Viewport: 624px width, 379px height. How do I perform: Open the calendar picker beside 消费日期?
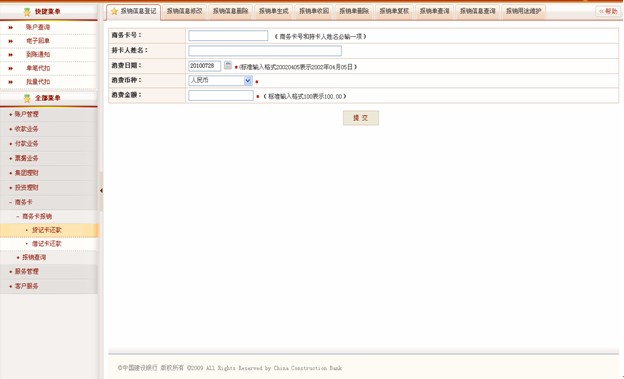pos(228,65)
